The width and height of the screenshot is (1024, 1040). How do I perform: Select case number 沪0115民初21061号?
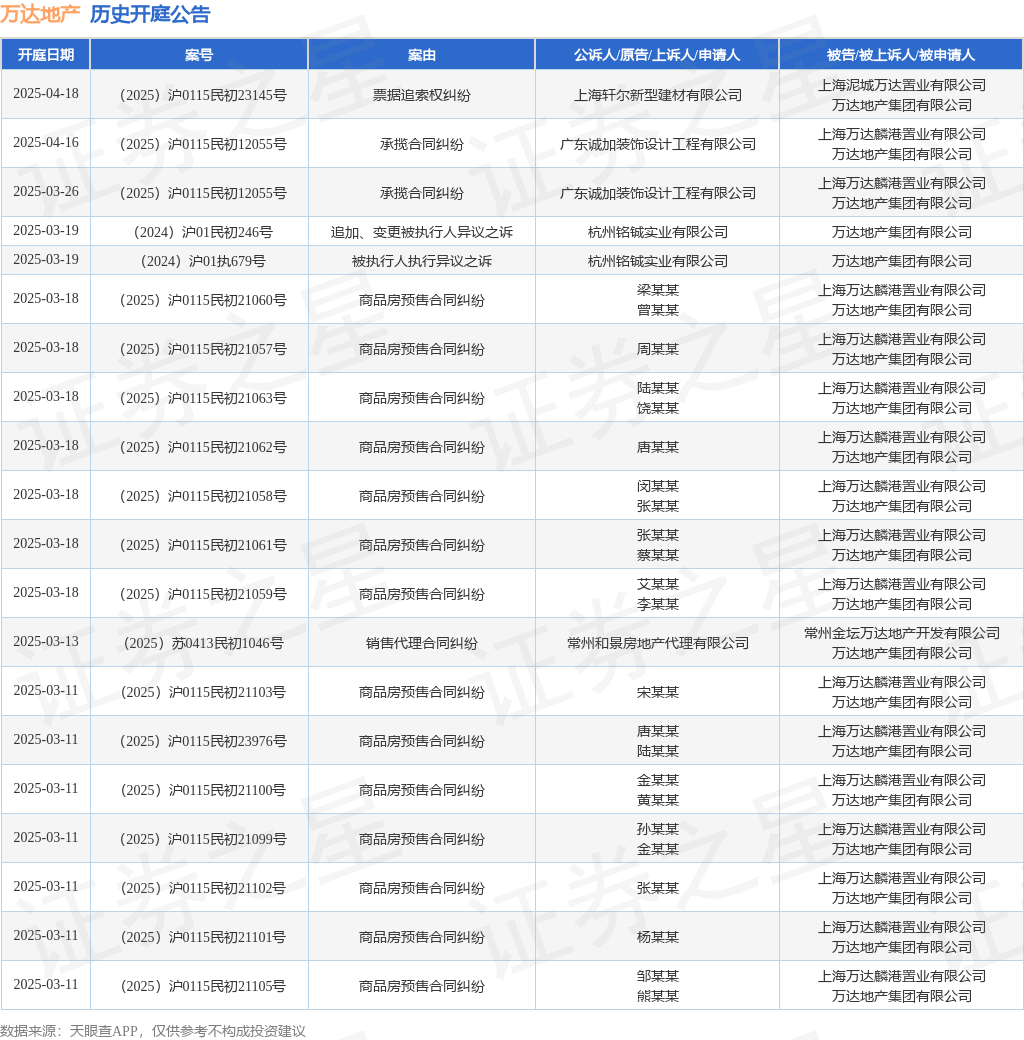(x=203, y=545)
